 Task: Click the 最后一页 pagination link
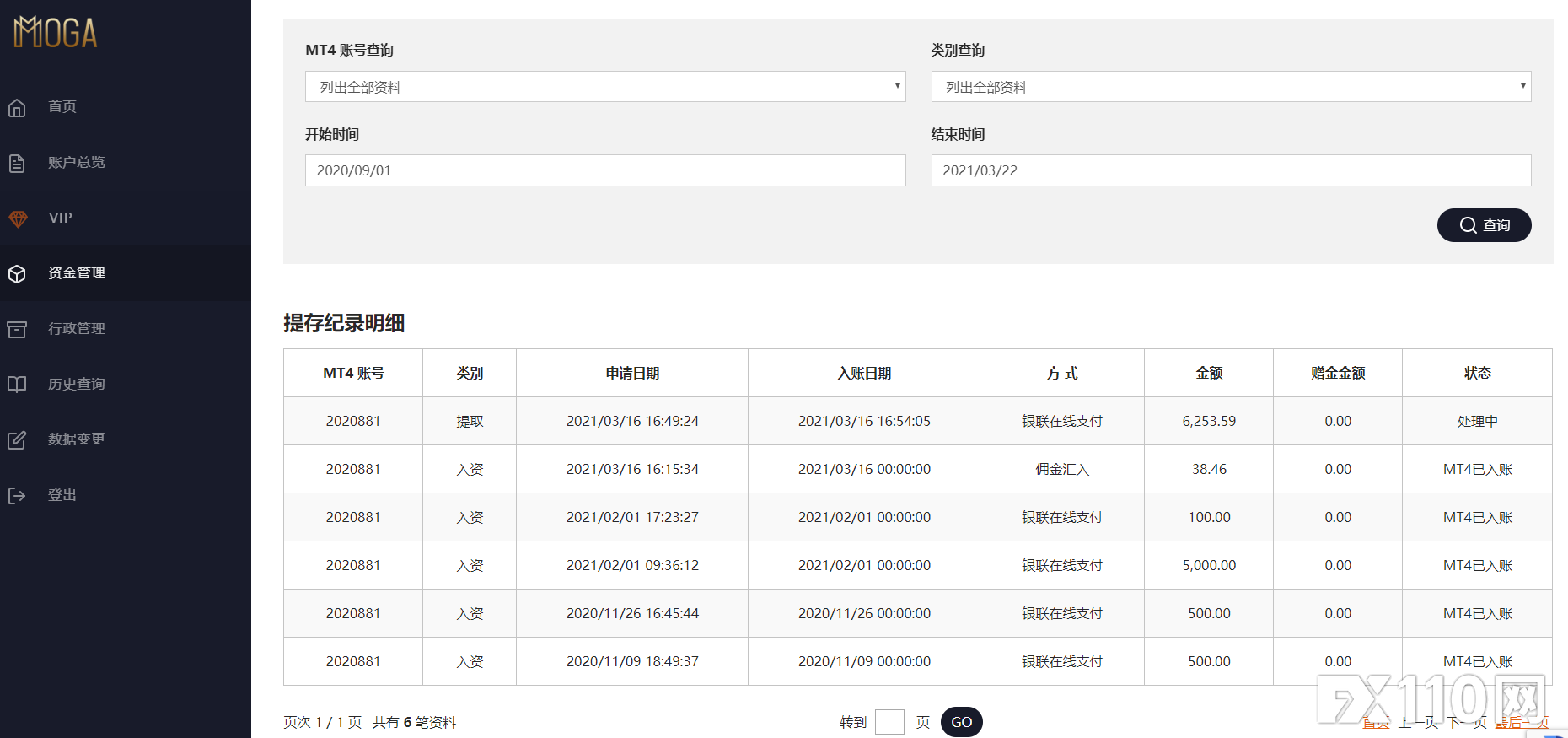pos(1522,723)
